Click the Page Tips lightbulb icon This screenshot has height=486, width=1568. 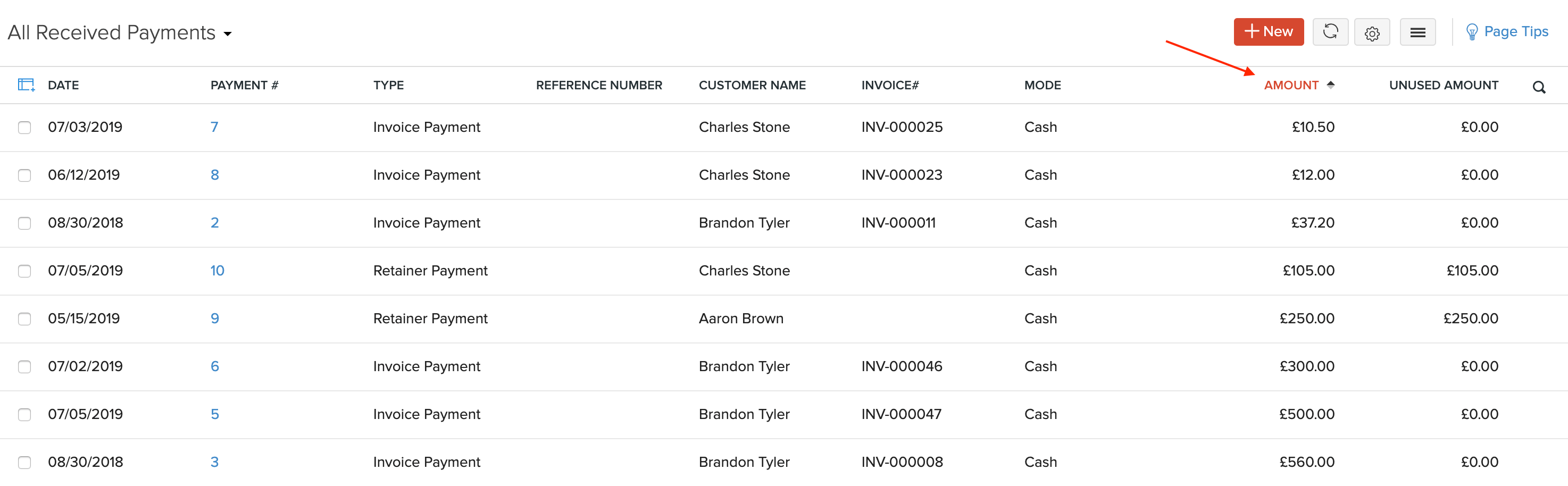tap(1472, 31)
